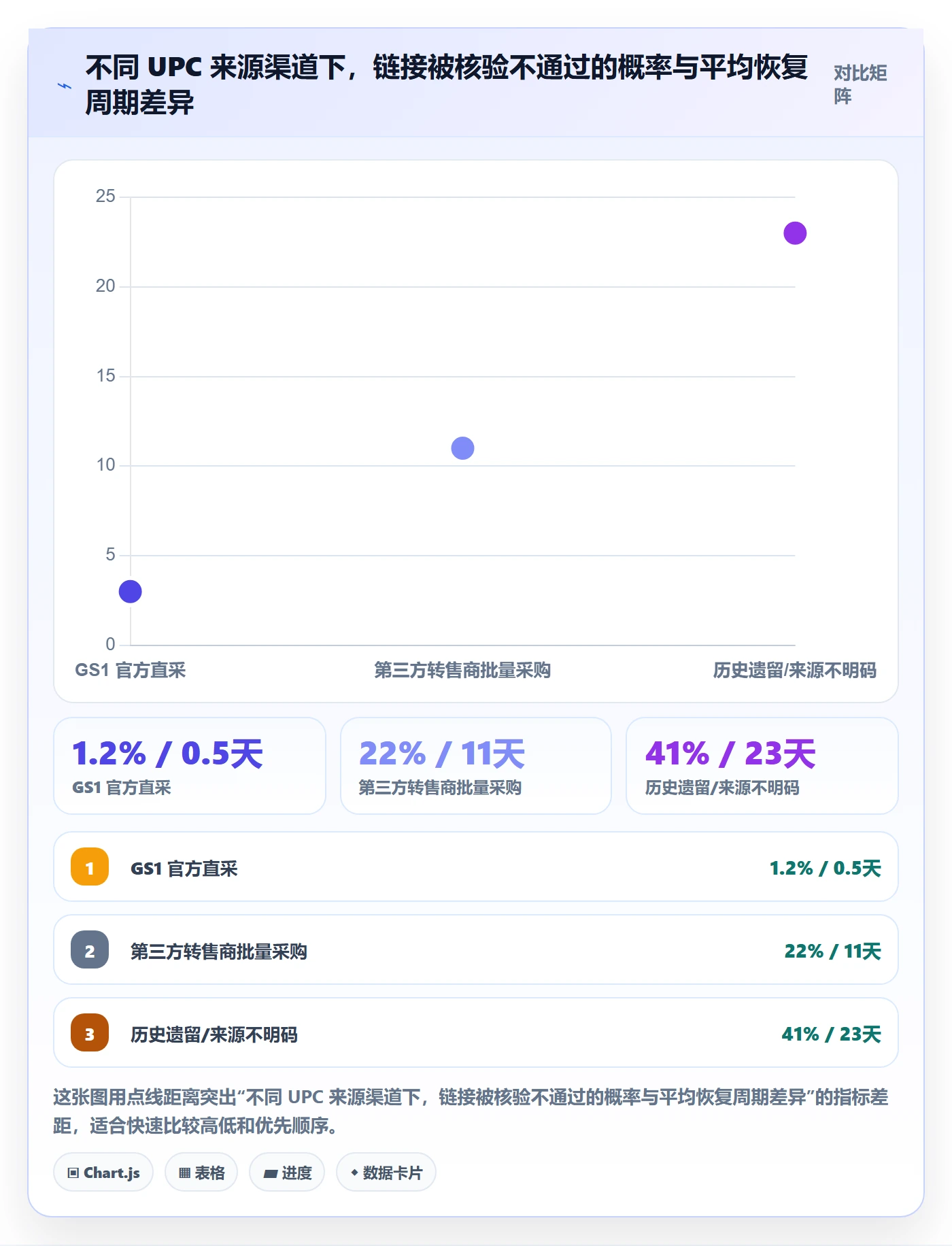Click the 数据卡片 tag
The image size is (952, 1246).
386,1173
